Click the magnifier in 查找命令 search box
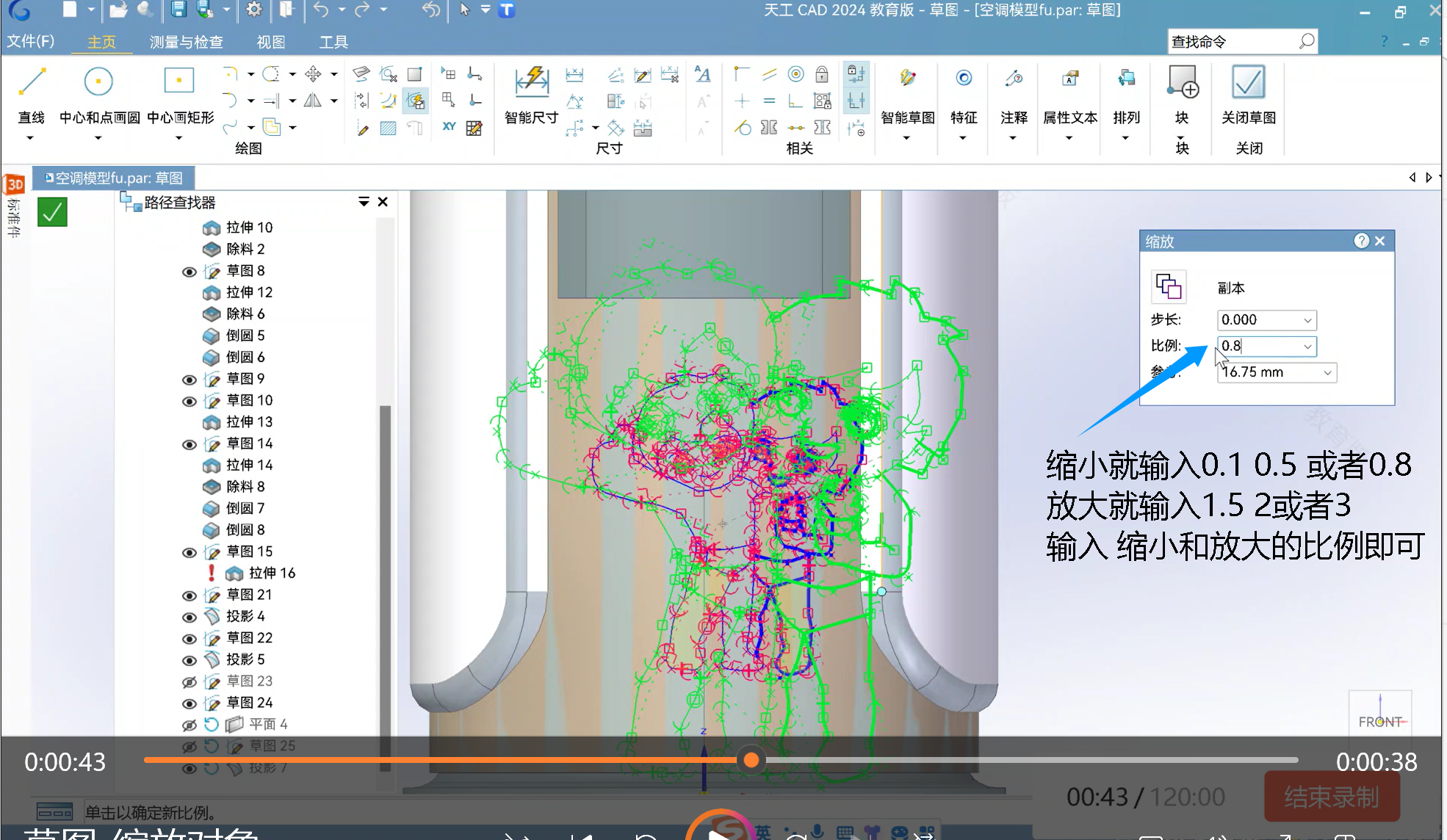Screen dimensions: 1447x840 tap(1306, 42)
